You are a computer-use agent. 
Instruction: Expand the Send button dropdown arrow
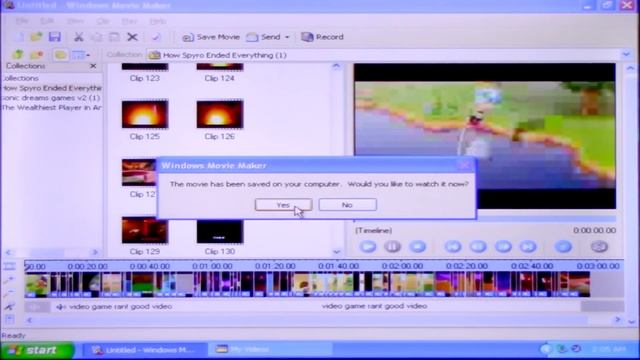click(287, 37)
